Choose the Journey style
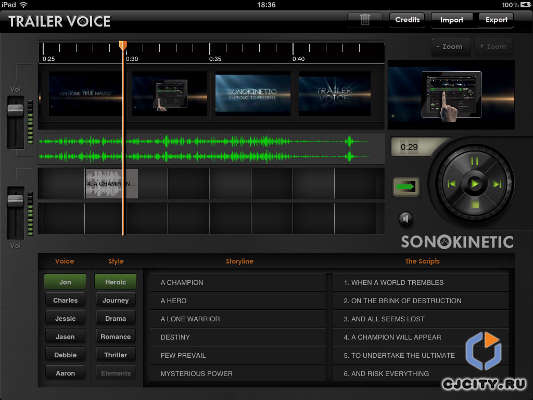Viewport: 533px width, 400px height. coord(116,300)
